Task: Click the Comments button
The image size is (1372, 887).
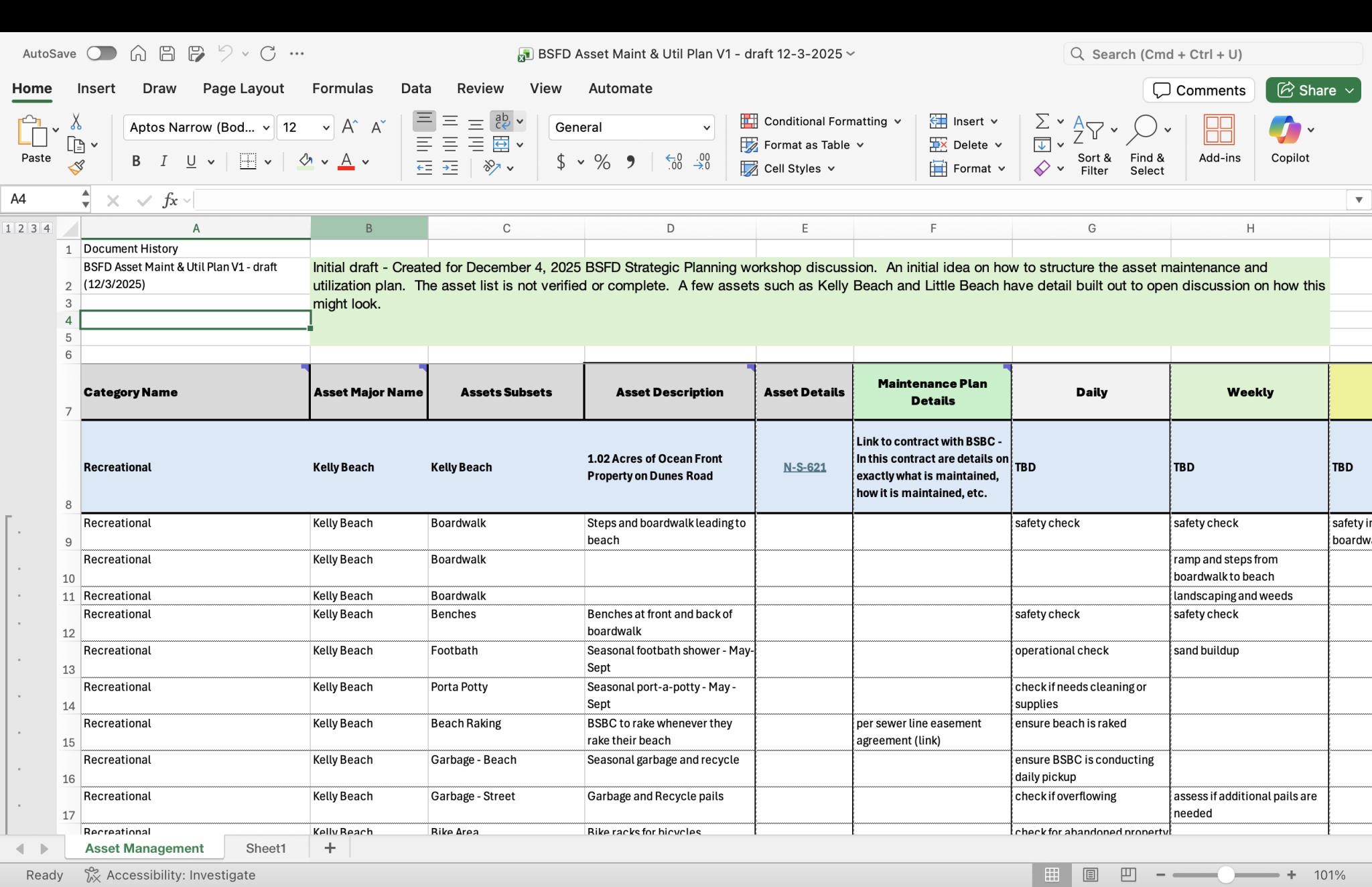Action: [x=1198, y=90]
